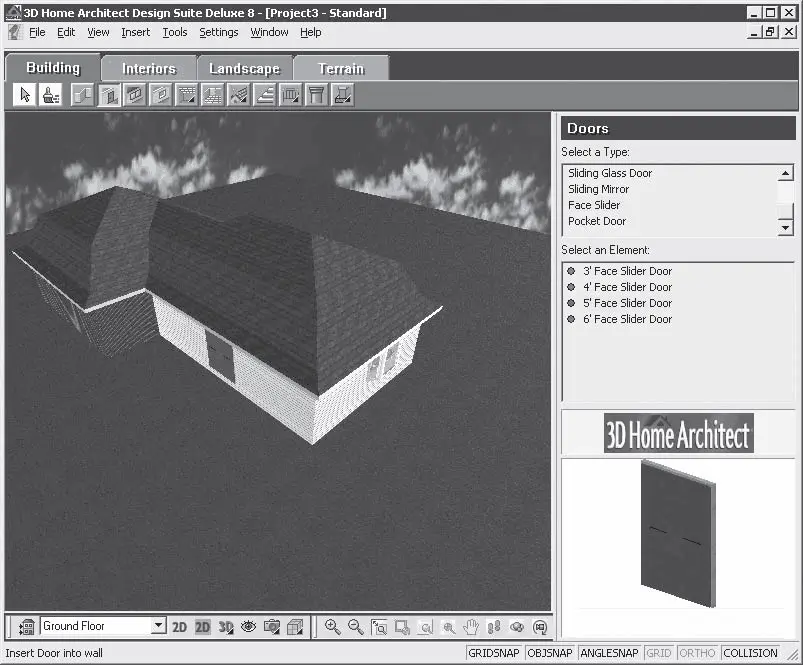The image size is (803, 665).
Task: Select the roof tool in Building toolbar
Action: [x=239, y=95]
